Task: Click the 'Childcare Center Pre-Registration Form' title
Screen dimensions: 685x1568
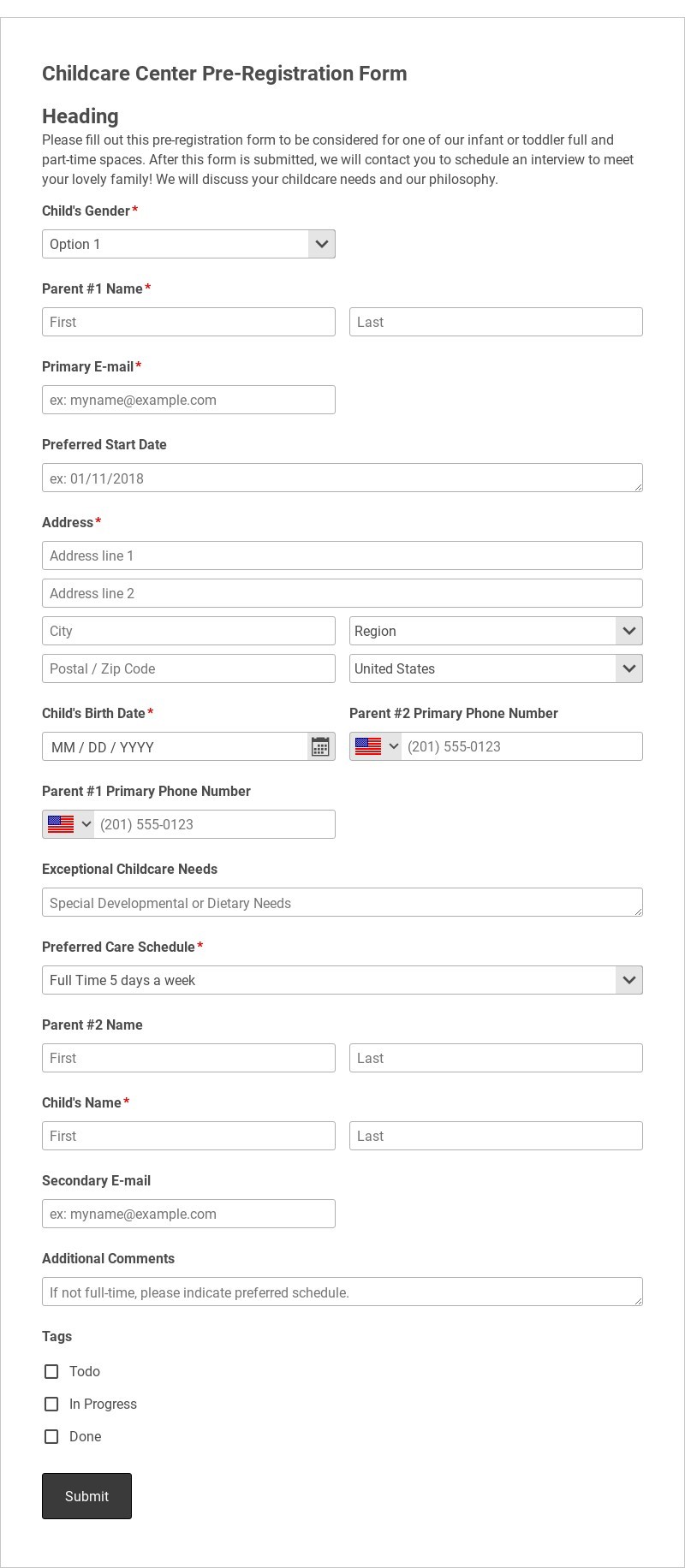Action: tap(224, 74)
